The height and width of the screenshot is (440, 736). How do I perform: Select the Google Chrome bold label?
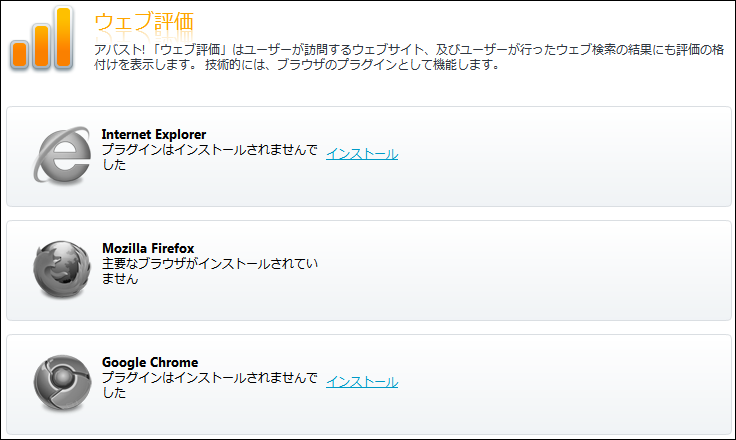pos(150,362)
